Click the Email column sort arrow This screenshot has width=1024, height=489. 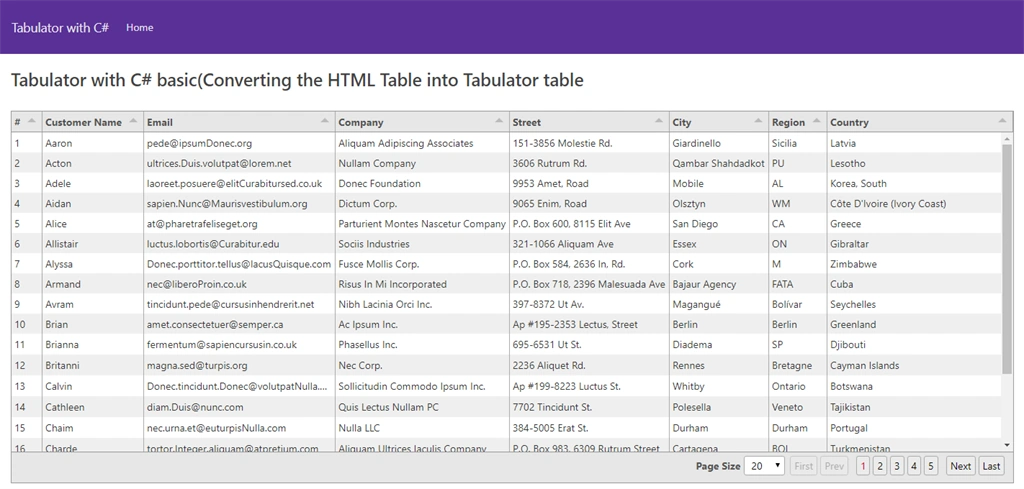coord(325,121)
